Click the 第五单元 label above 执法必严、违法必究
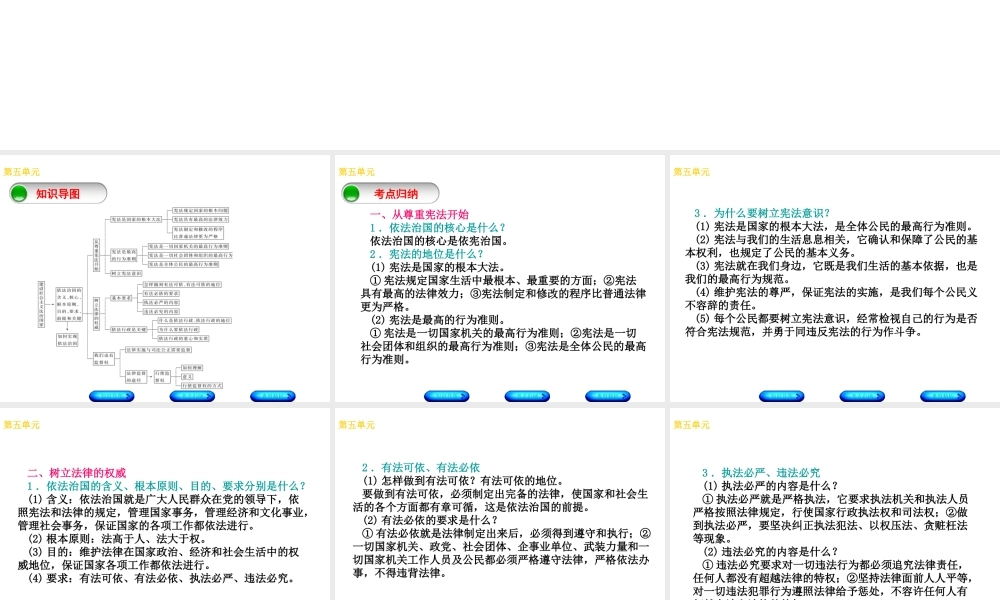This screenshot has width=1000, height=600. pyautogui.click(x=691, y=425)
